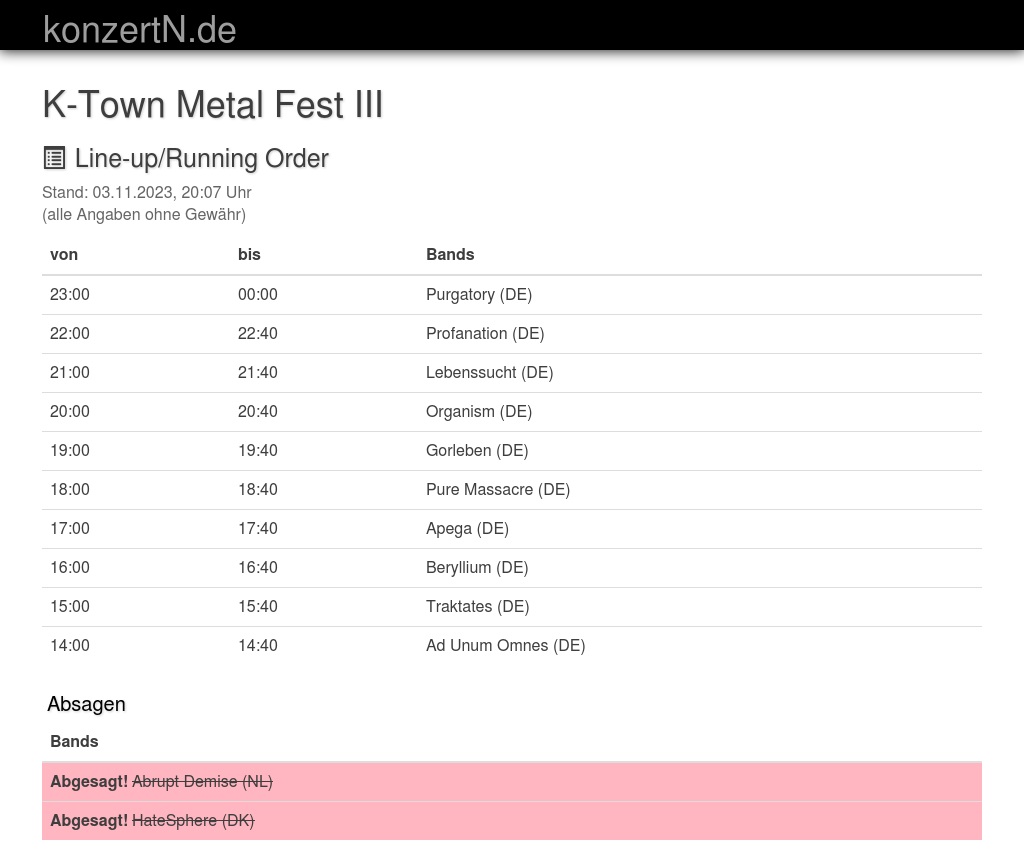Click the cancelled HateSphere (DK) entry

click(x=193, y=820)
